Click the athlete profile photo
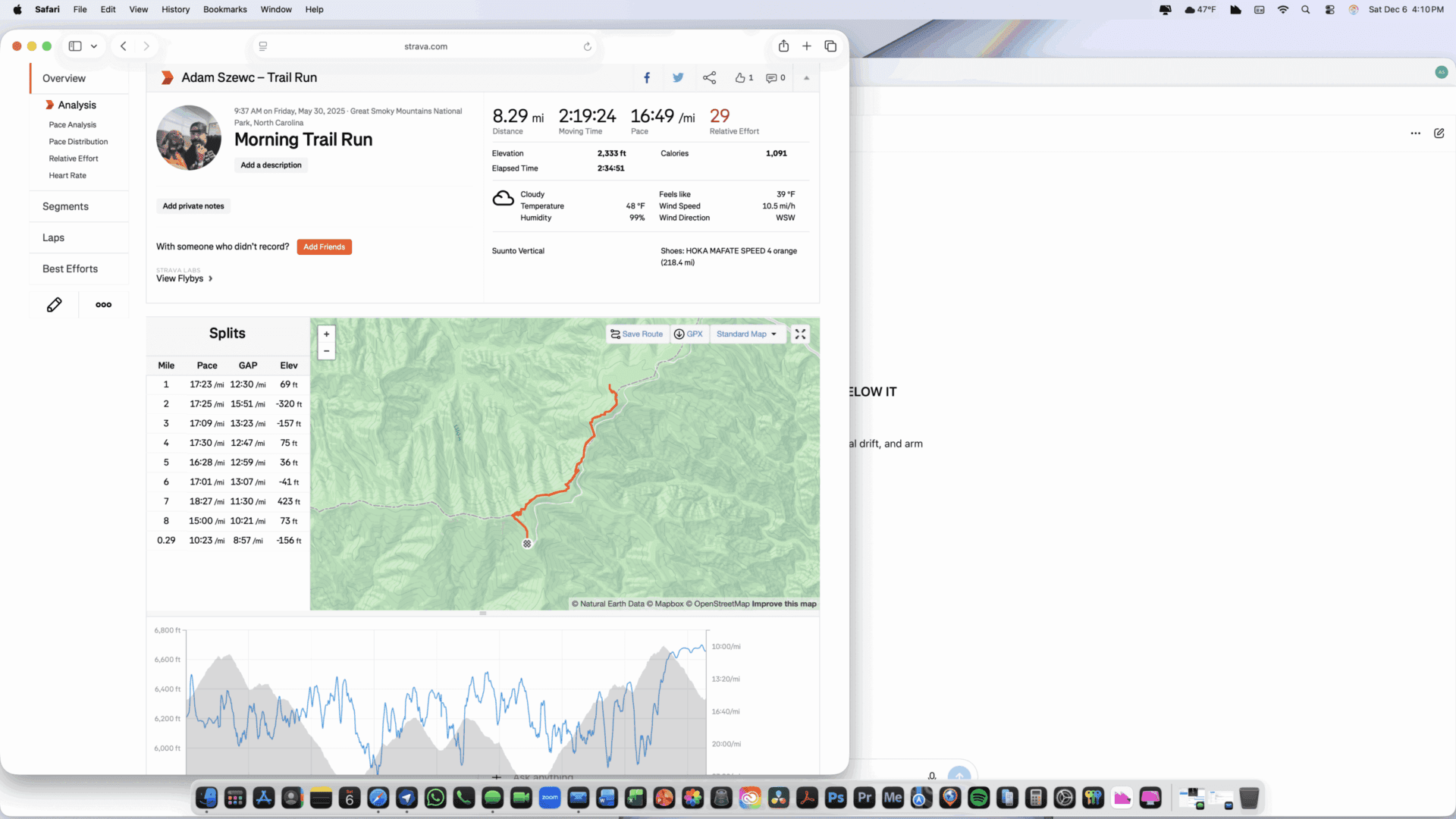The height and width of the screenshot is (819, 1456). 189,138
